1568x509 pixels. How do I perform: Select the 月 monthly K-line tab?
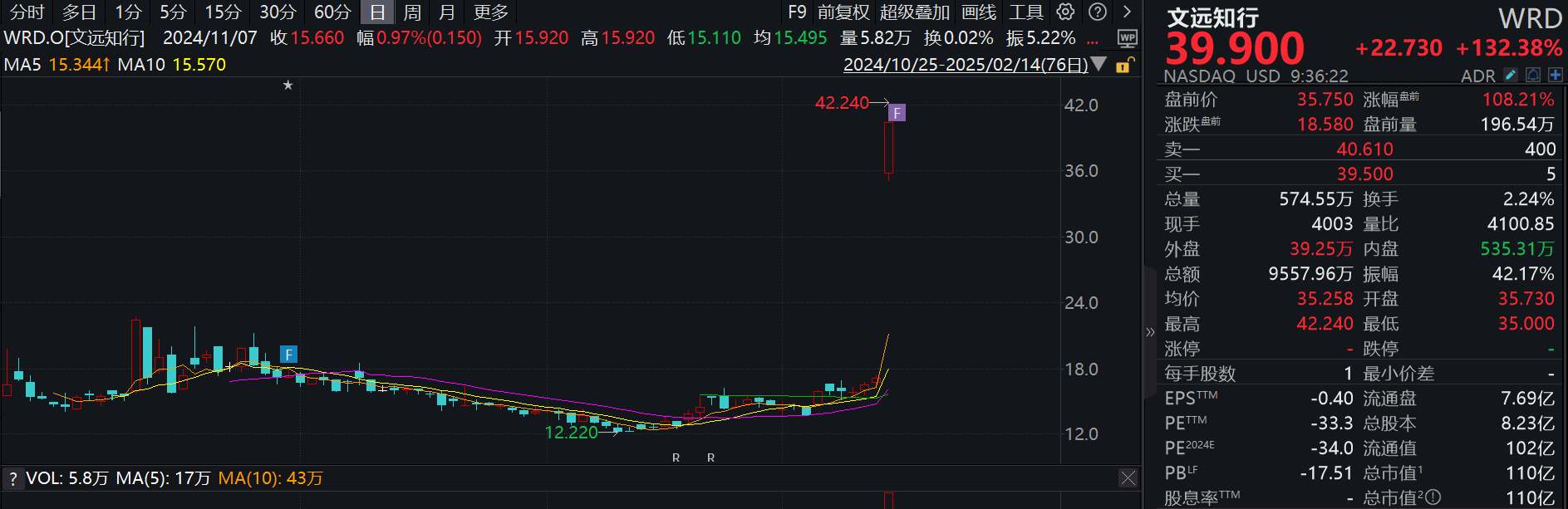447,12
